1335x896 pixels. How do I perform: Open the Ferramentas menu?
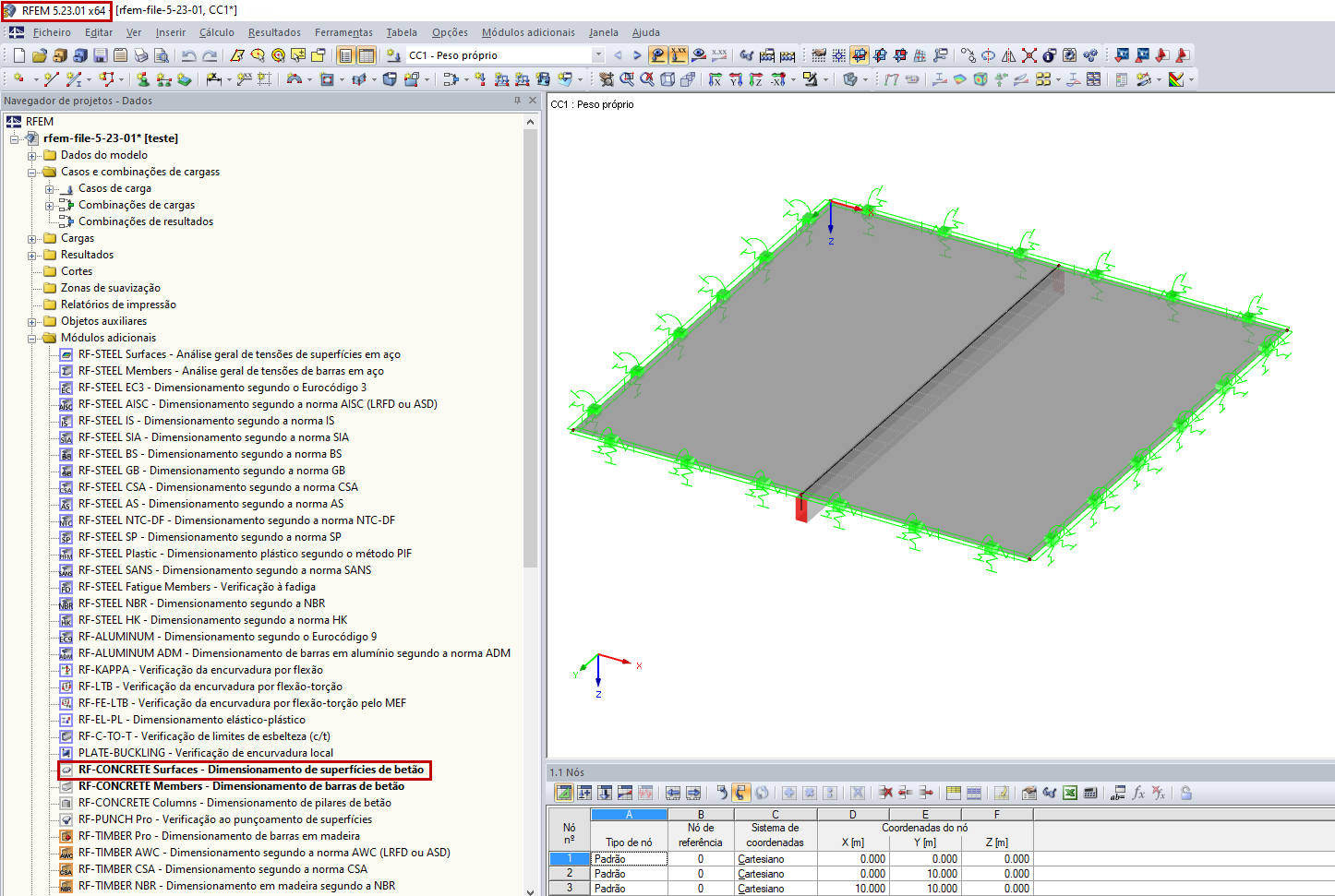(343, 31)
